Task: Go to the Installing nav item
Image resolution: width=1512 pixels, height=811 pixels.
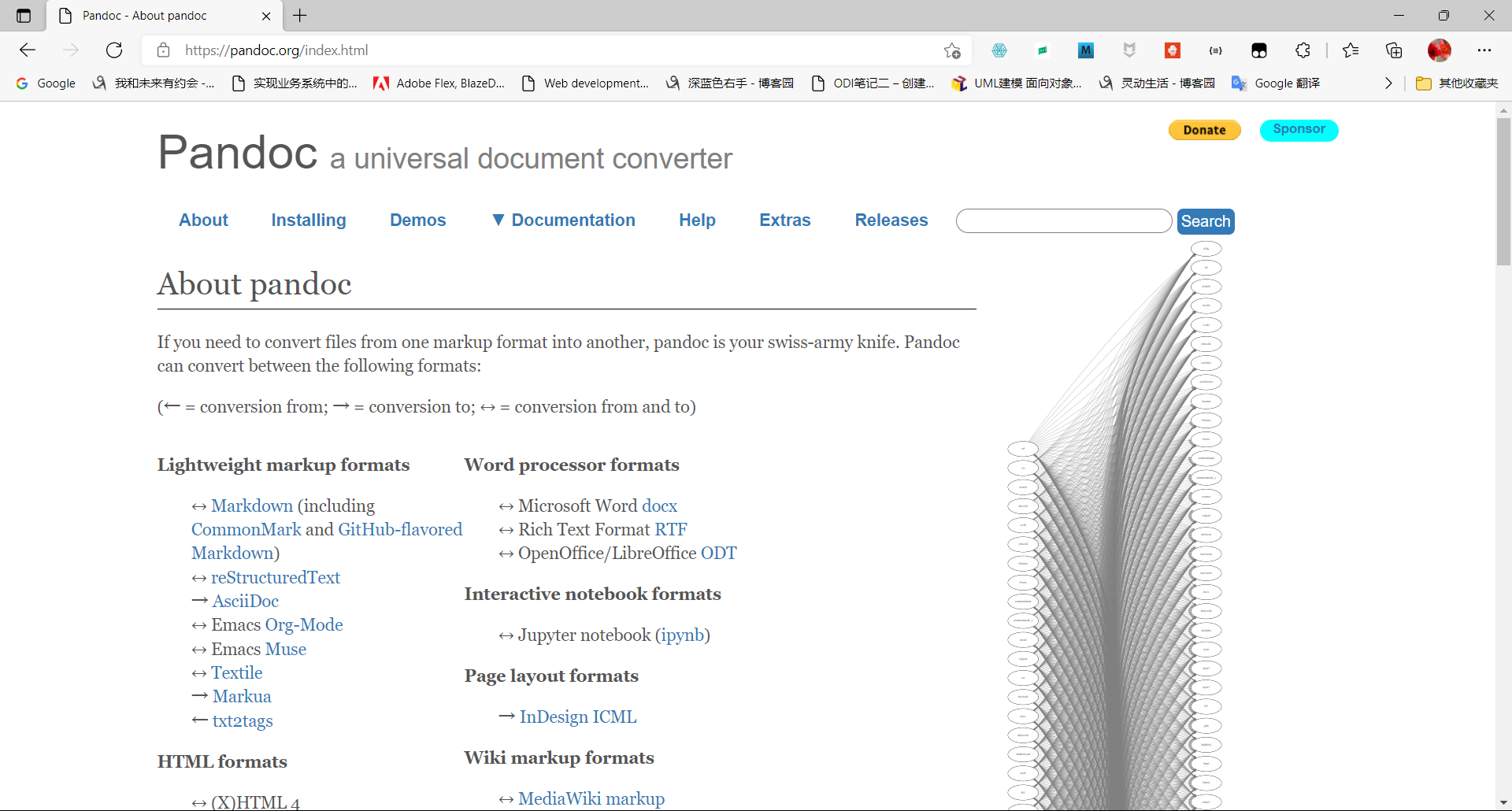Action: [309, 220]
